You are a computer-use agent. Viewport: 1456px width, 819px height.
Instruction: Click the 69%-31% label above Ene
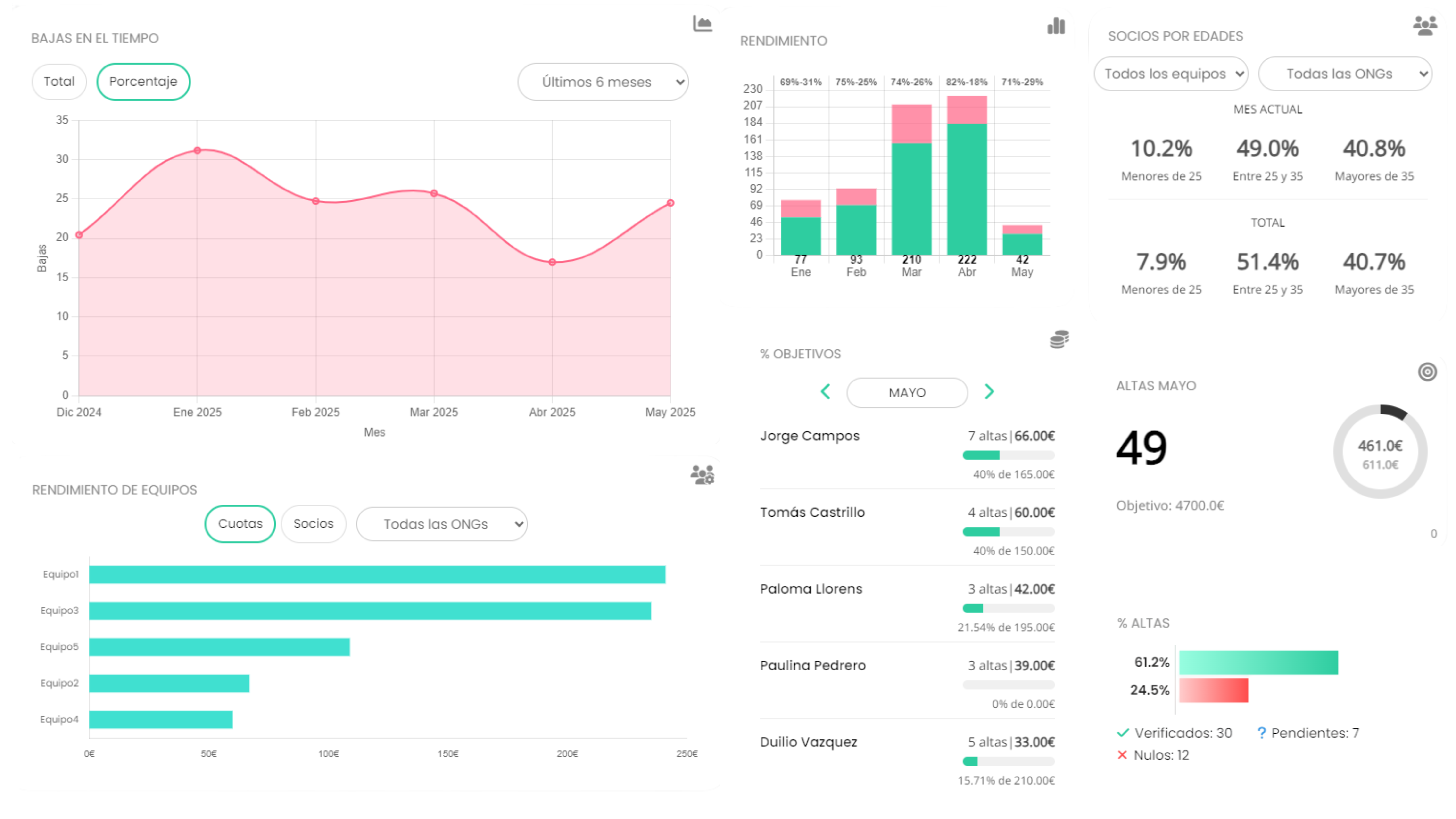click(800, 82)
